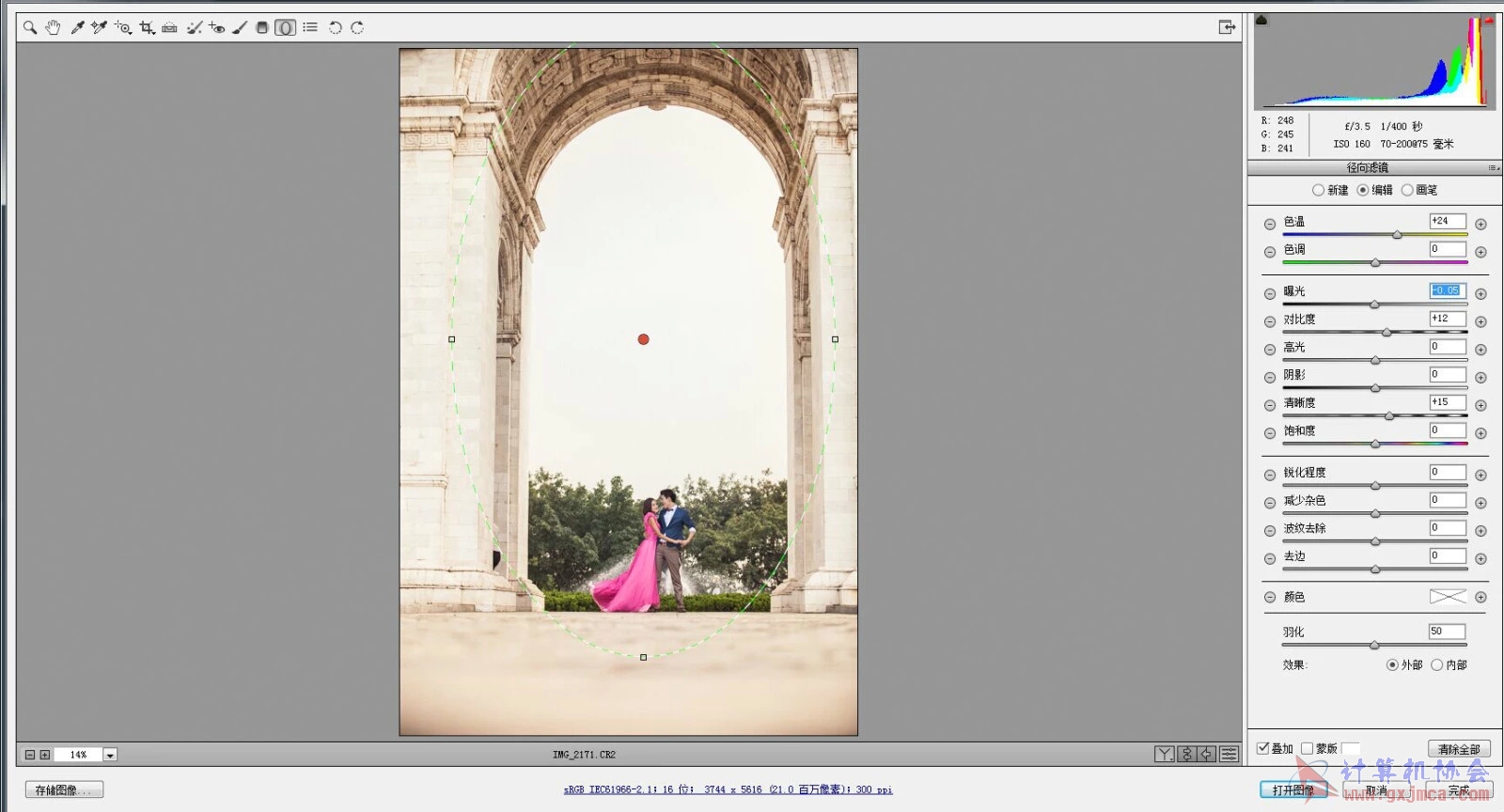The height and width of the screenshot is (812, 1504).
Task: Open the preferences list icon in toolbar
Action: (310, 28)
